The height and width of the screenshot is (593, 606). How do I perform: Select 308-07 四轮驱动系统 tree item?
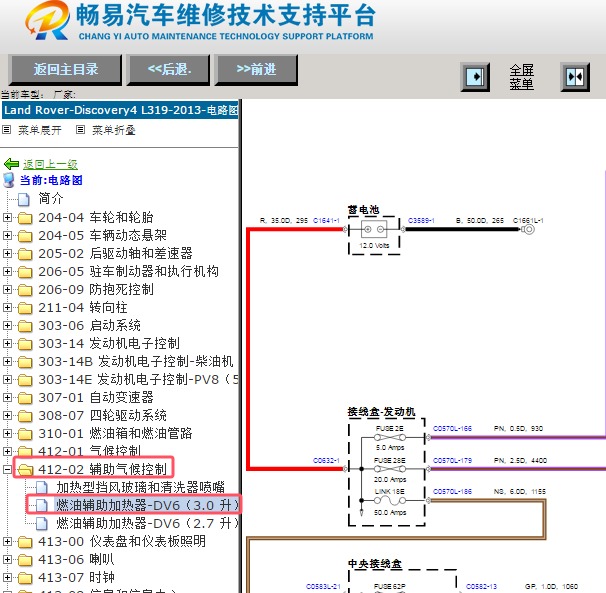tap(102, 416)
